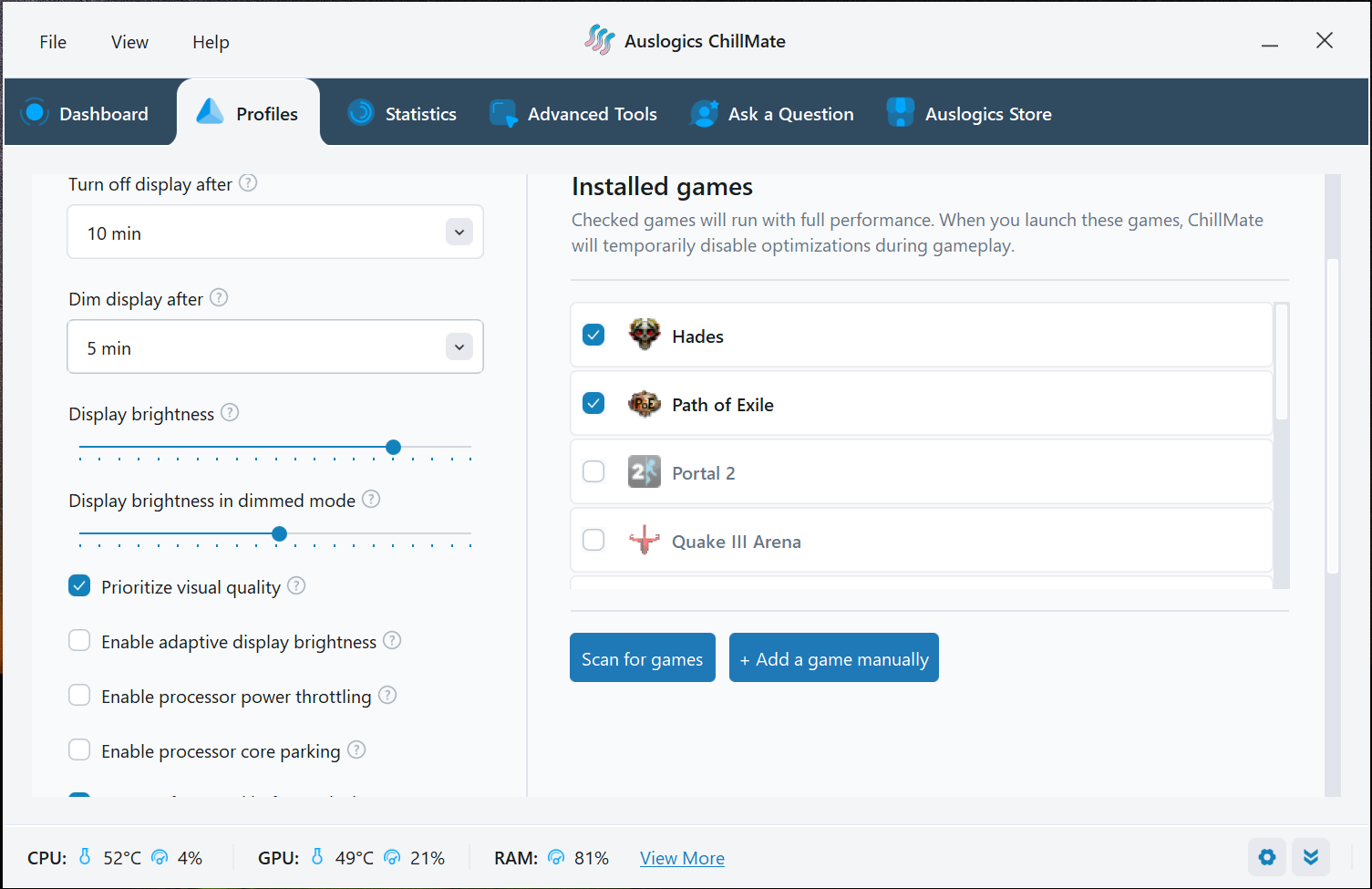Click the CPU temperature thermometer icon

tap(85, 857)
